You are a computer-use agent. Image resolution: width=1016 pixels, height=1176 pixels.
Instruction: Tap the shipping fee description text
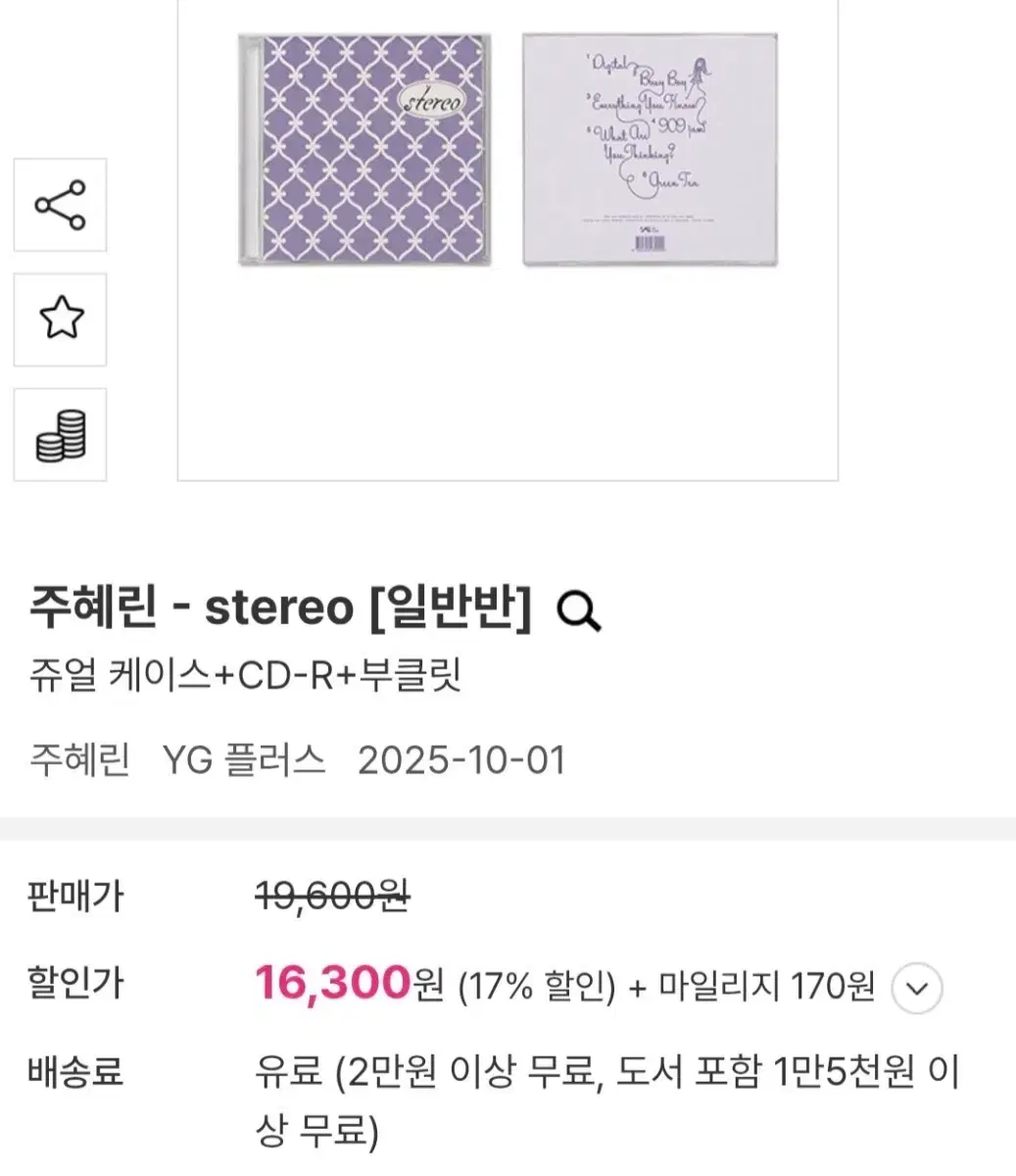605,1102
